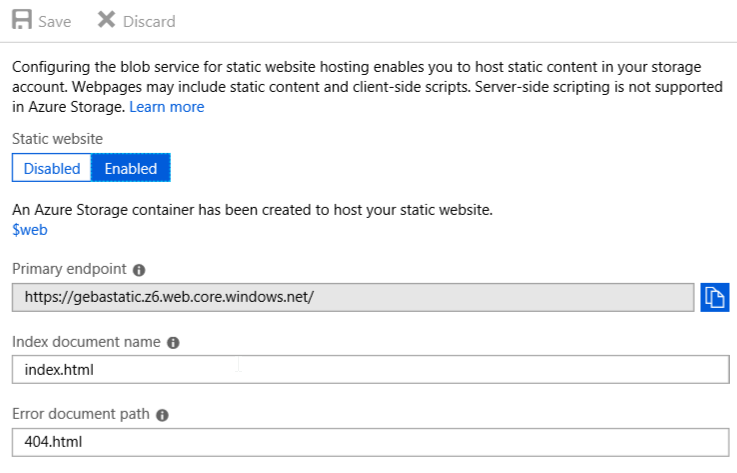Click the Error document path label
Image resolution: width=737 pixels, height=473 pixels.
(81, 414)
